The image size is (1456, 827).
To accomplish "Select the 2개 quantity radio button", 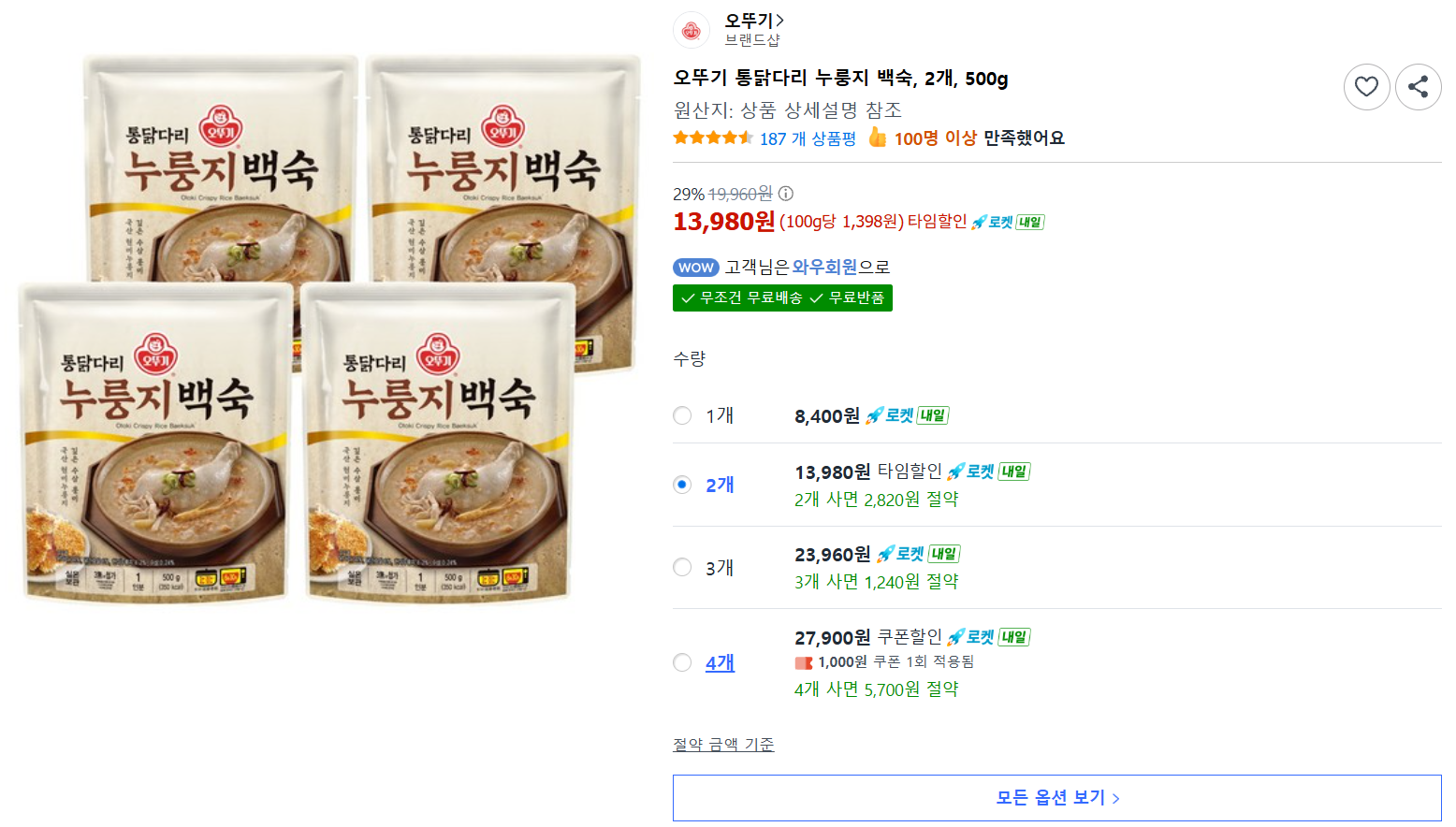I will (682, 485).
